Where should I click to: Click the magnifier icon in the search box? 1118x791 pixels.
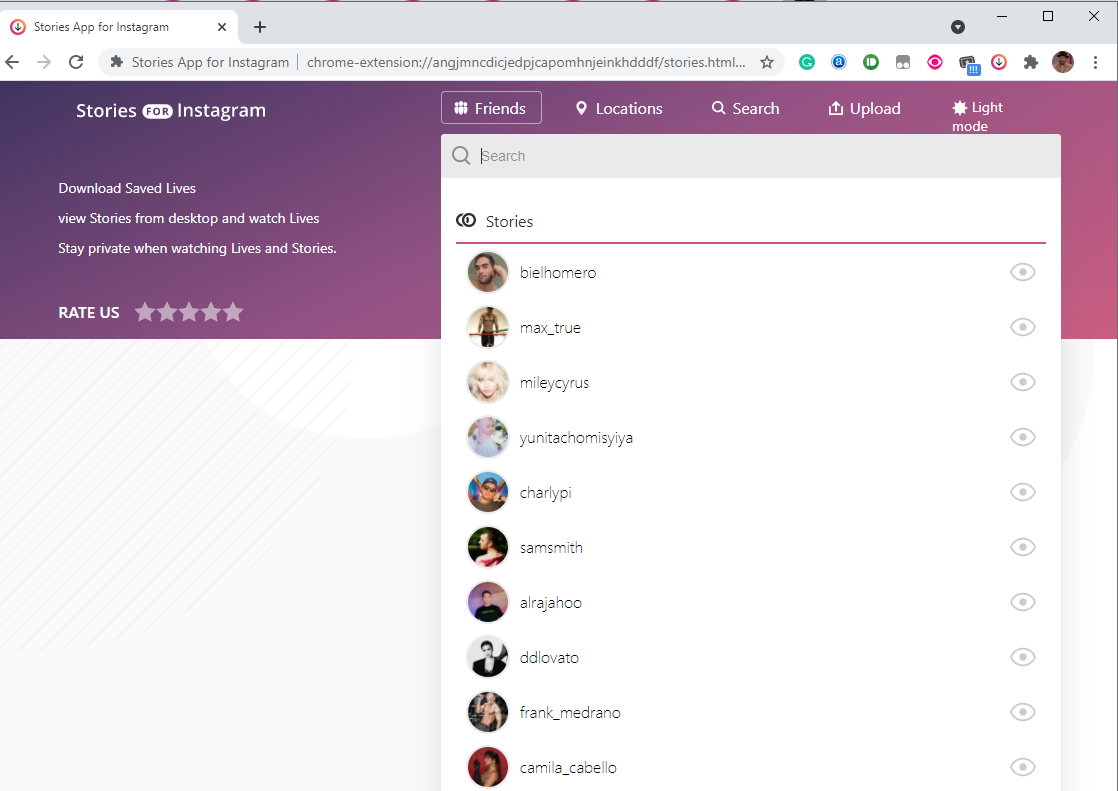coord(461,156)
